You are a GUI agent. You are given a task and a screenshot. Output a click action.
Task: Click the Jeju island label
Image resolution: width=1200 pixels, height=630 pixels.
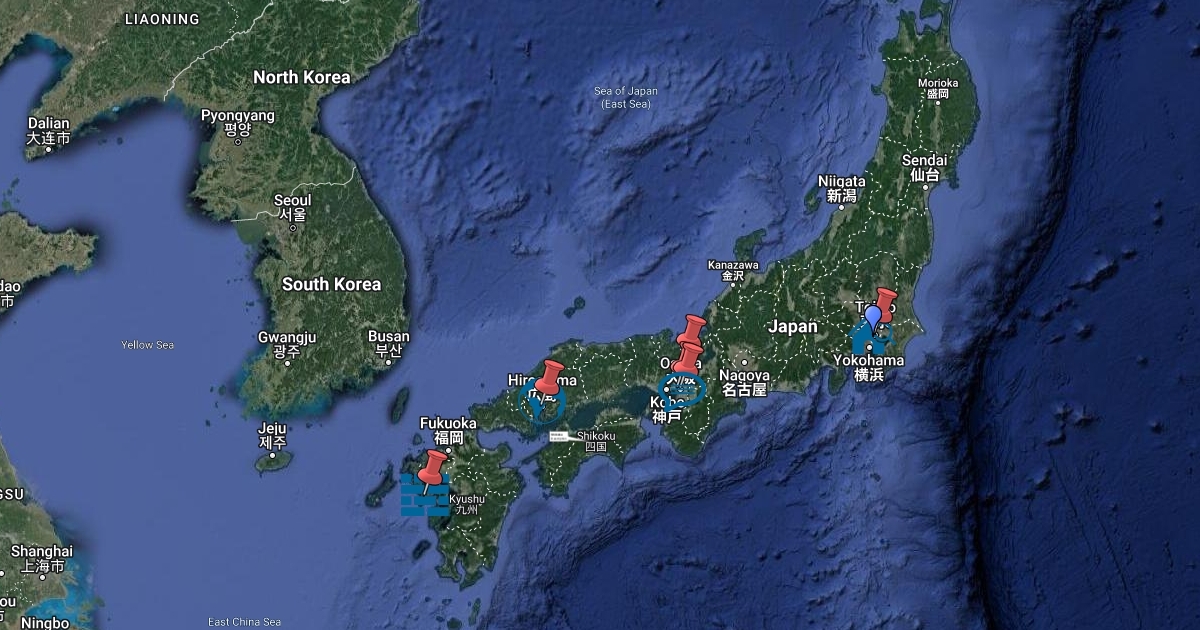tap(272, 435)
